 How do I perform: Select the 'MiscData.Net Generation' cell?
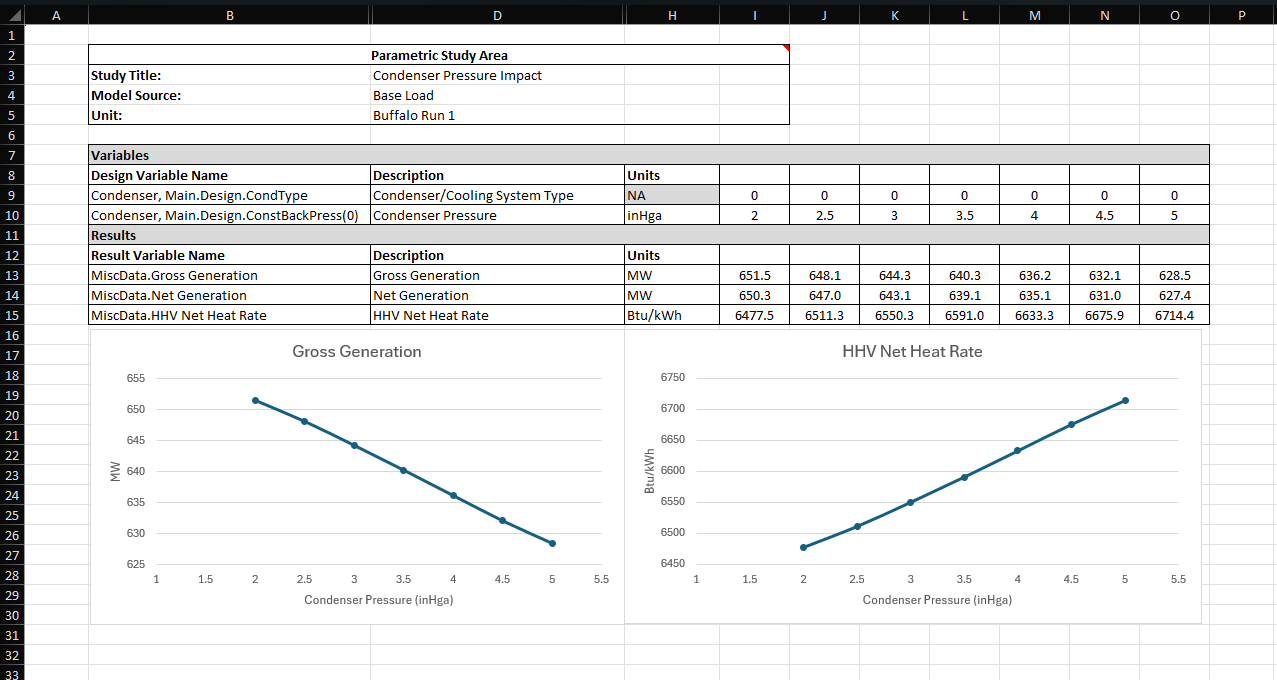coord(230,295)
